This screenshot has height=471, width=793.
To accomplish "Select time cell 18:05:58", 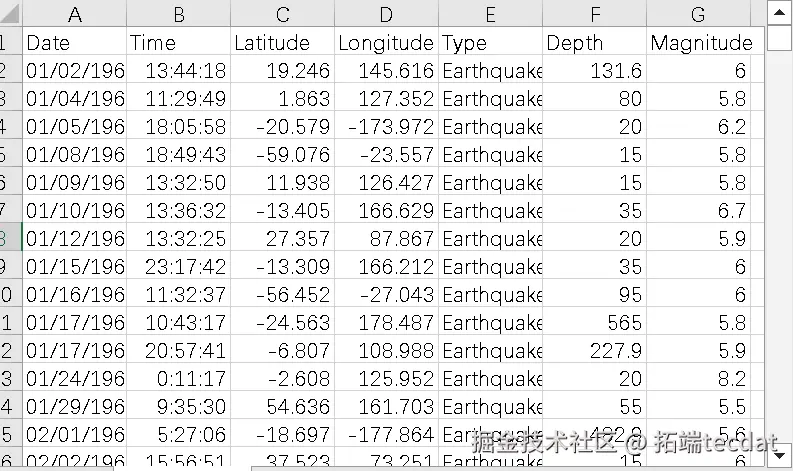I will pos(179,125).
